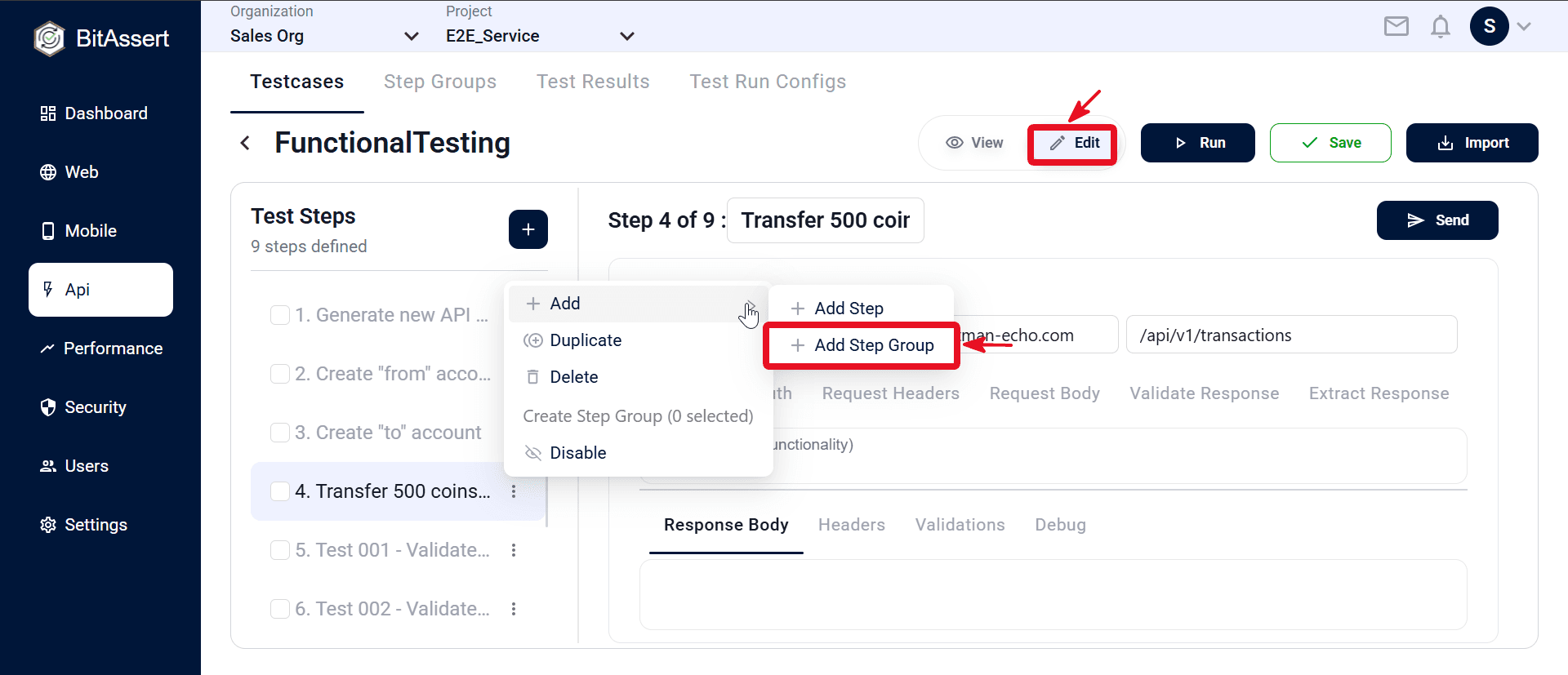This screenshot has height=675, width=1568.
Task: Open the Test Run Configs tab
Action: pyautogui.click(x=768, y=82)
